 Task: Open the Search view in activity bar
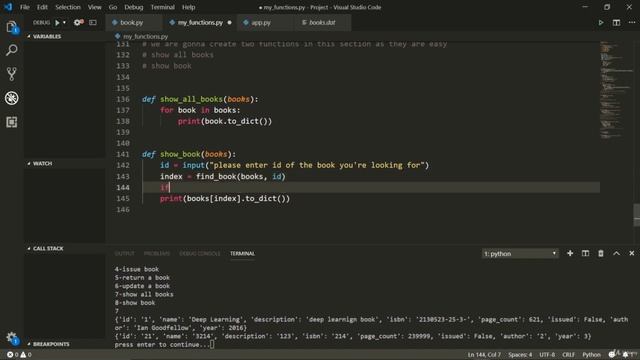coord(11,50)
